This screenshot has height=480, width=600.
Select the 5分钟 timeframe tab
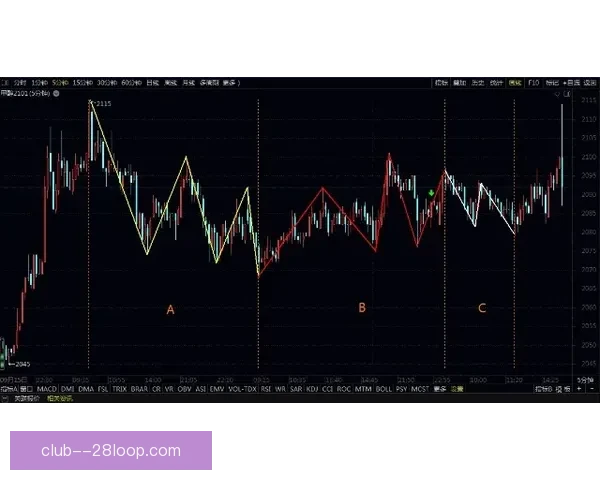[x=60, y=83]
